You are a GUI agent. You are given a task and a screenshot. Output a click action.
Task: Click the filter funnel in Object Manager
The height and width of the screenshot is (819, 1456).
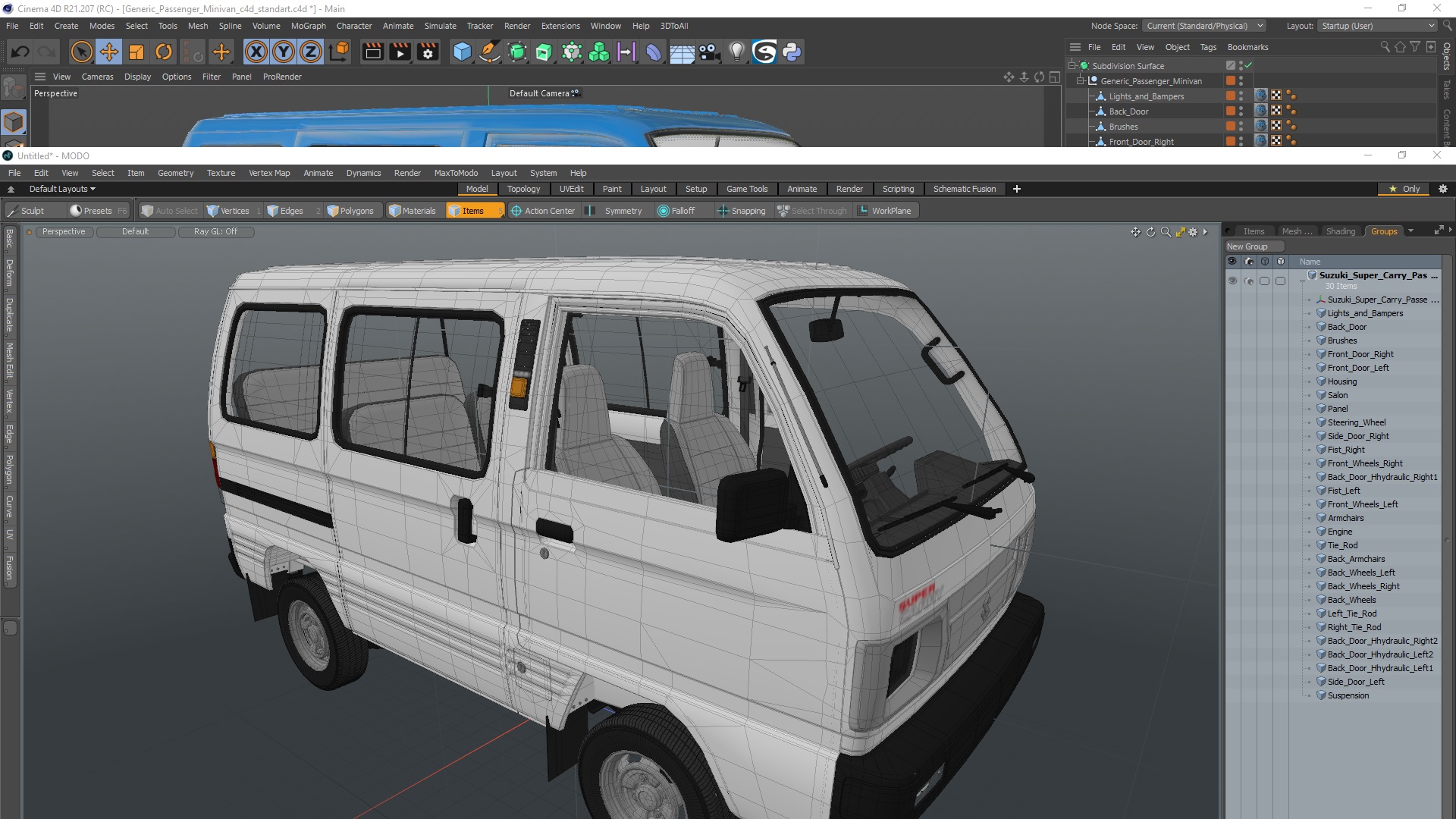click(x=1414, y=47)
